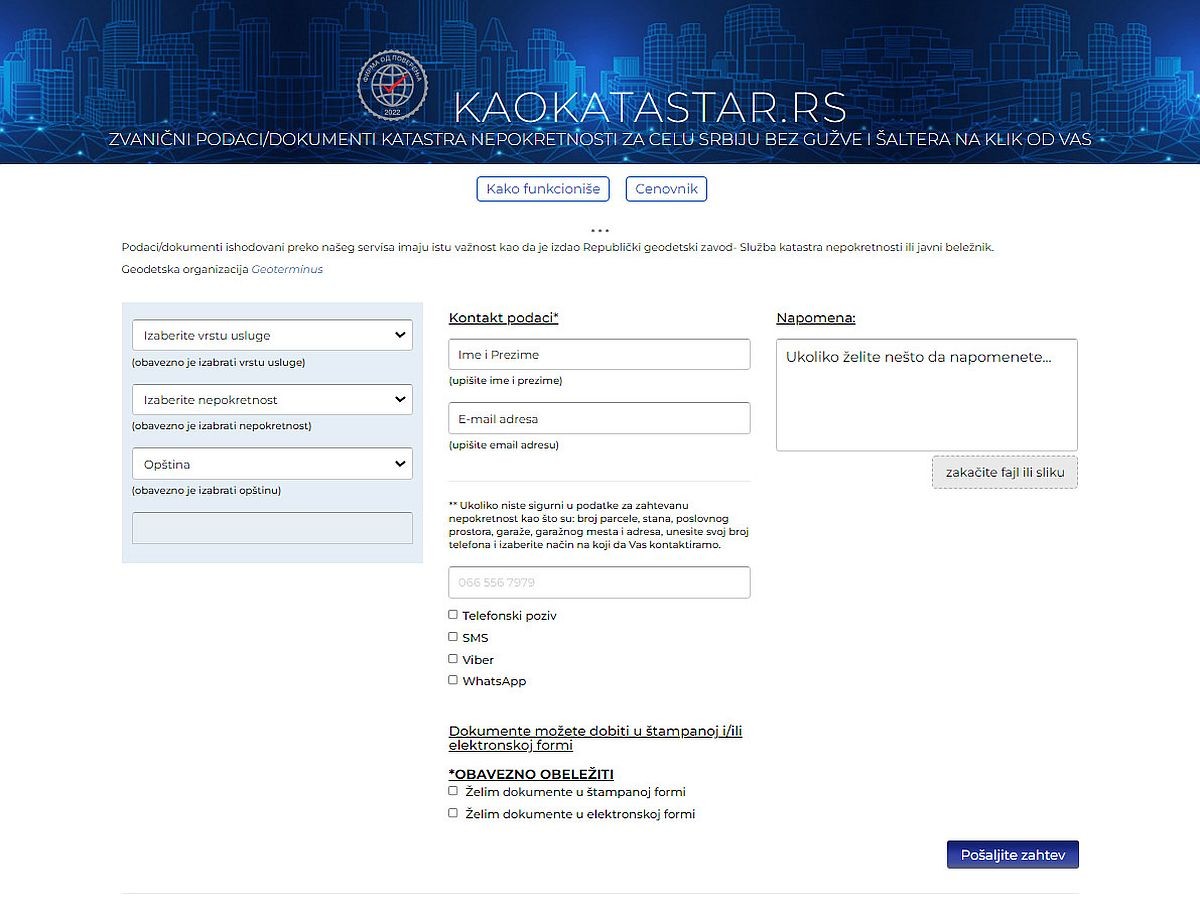
Task: Enable the SMS contact option
Action: pyautogui.click(x=453, y=637)
